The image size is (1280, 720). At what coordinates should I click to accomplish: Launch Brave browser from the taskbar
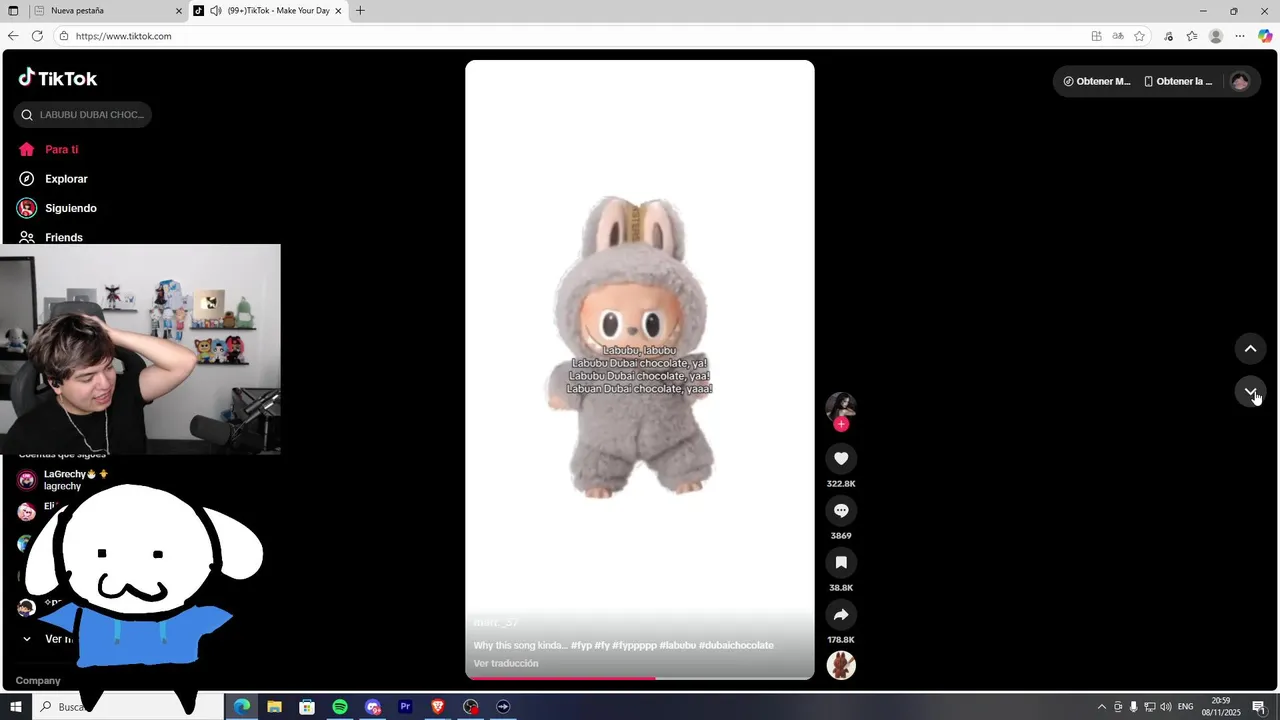[x=438, y=707]
